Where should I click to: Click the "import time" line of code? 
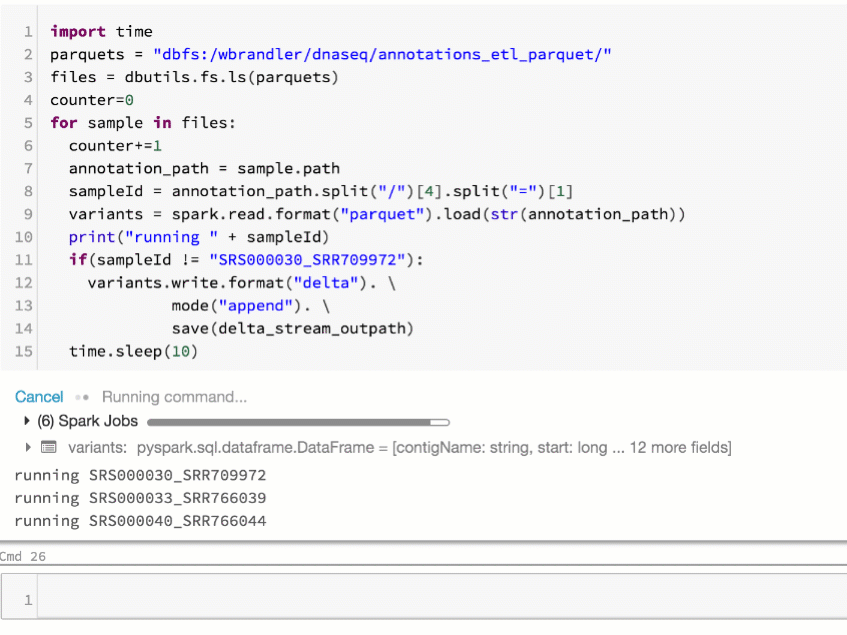pos(102,31)
